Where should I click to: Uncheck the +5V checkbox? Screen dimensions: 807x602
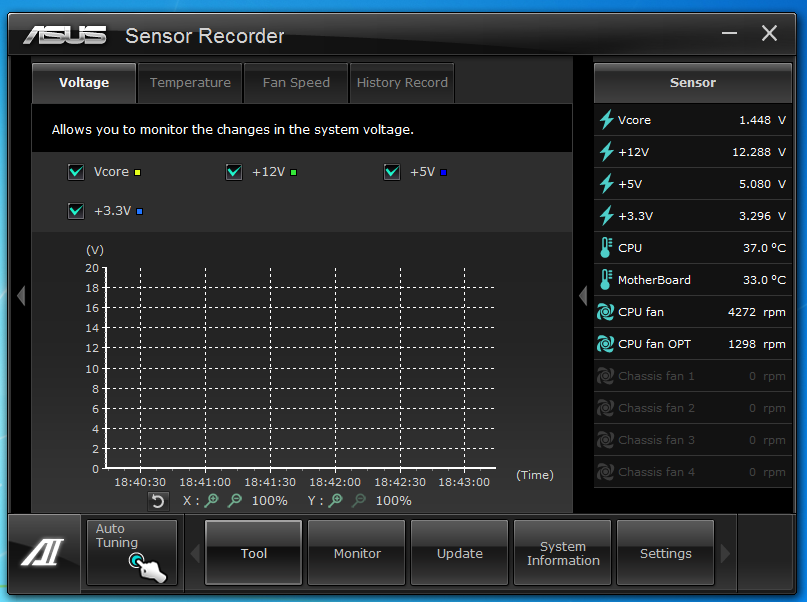[392, 171]
